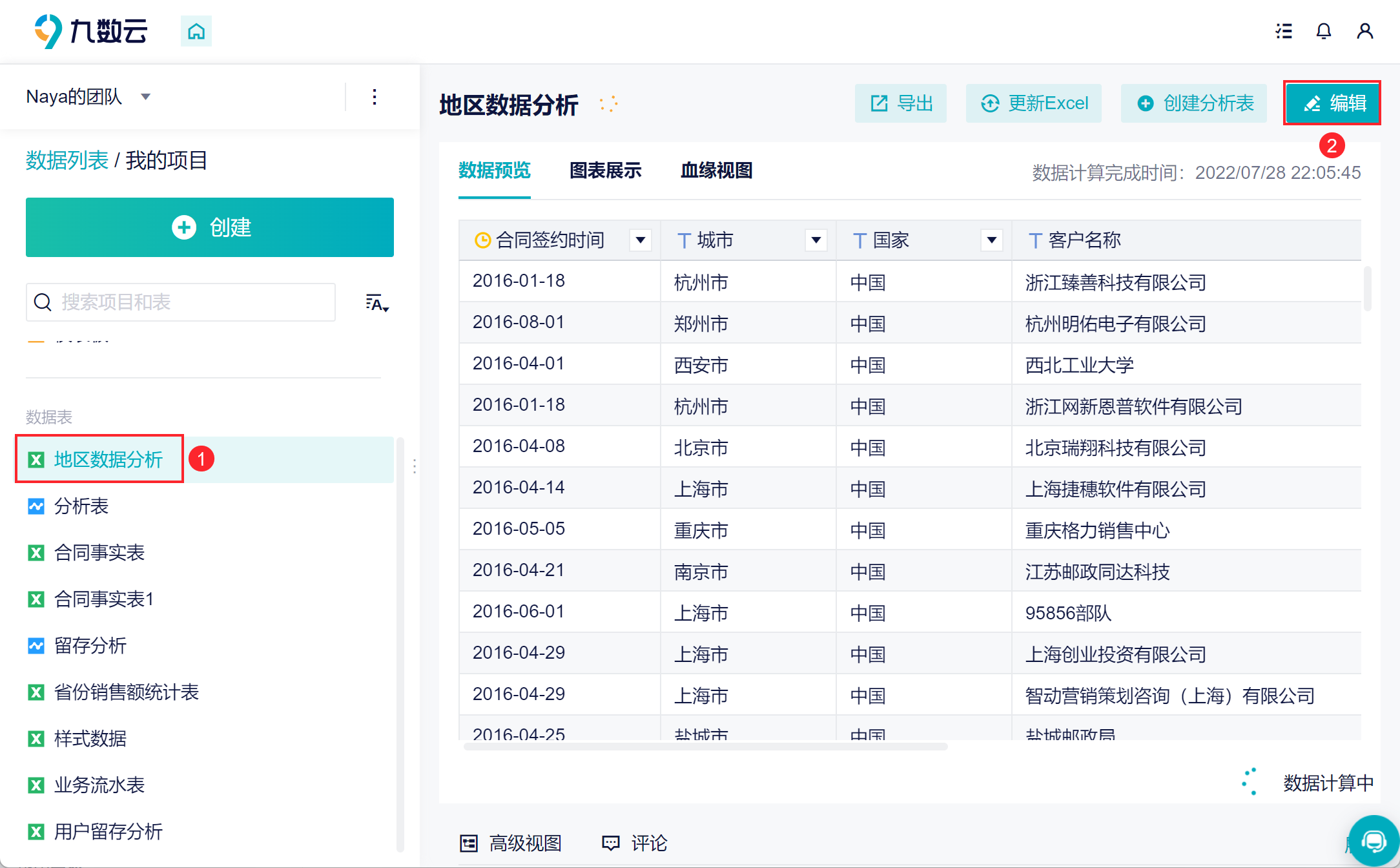Image resolution: width=1400 pixels, height=868 pixels.
Task: Click the horizontal table scrollbar
Action: coord(705,747)
